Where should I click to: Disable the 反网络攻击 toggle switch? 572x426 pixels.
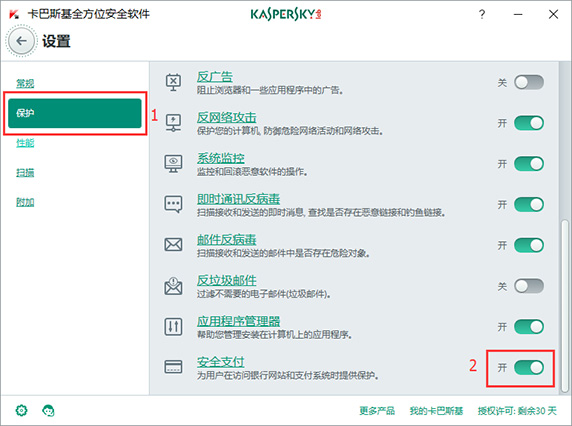point(529,123)
